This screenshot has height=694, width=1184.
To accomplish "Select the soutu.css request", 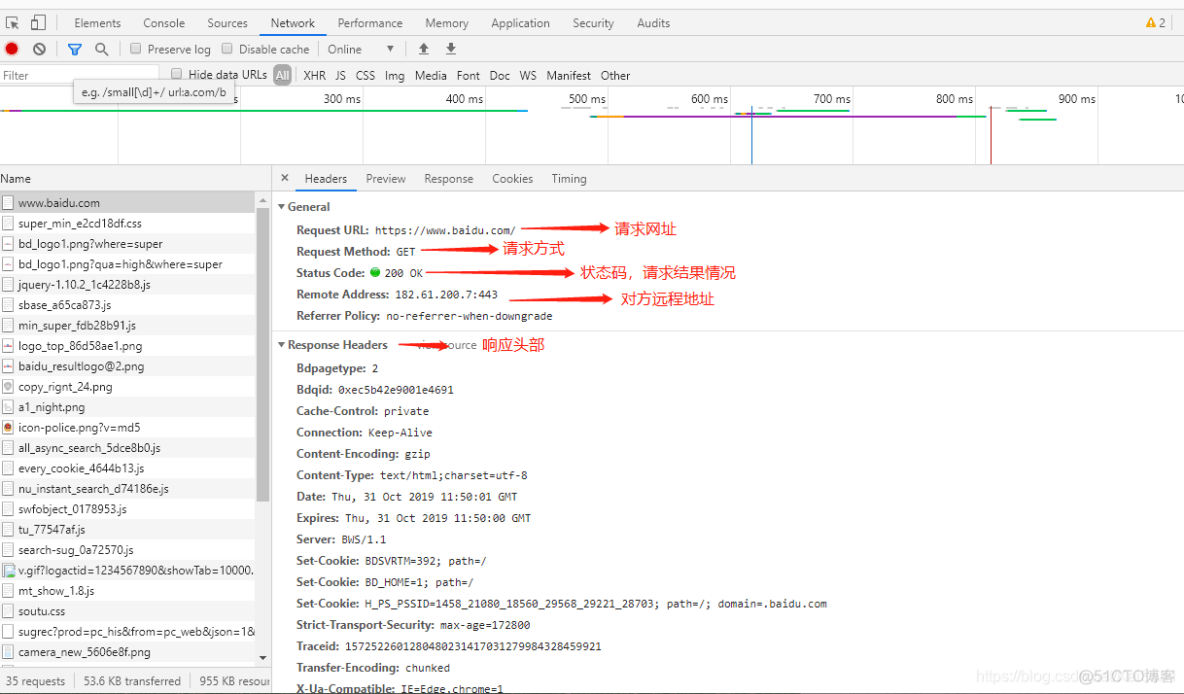I will [x=128, y=611].
